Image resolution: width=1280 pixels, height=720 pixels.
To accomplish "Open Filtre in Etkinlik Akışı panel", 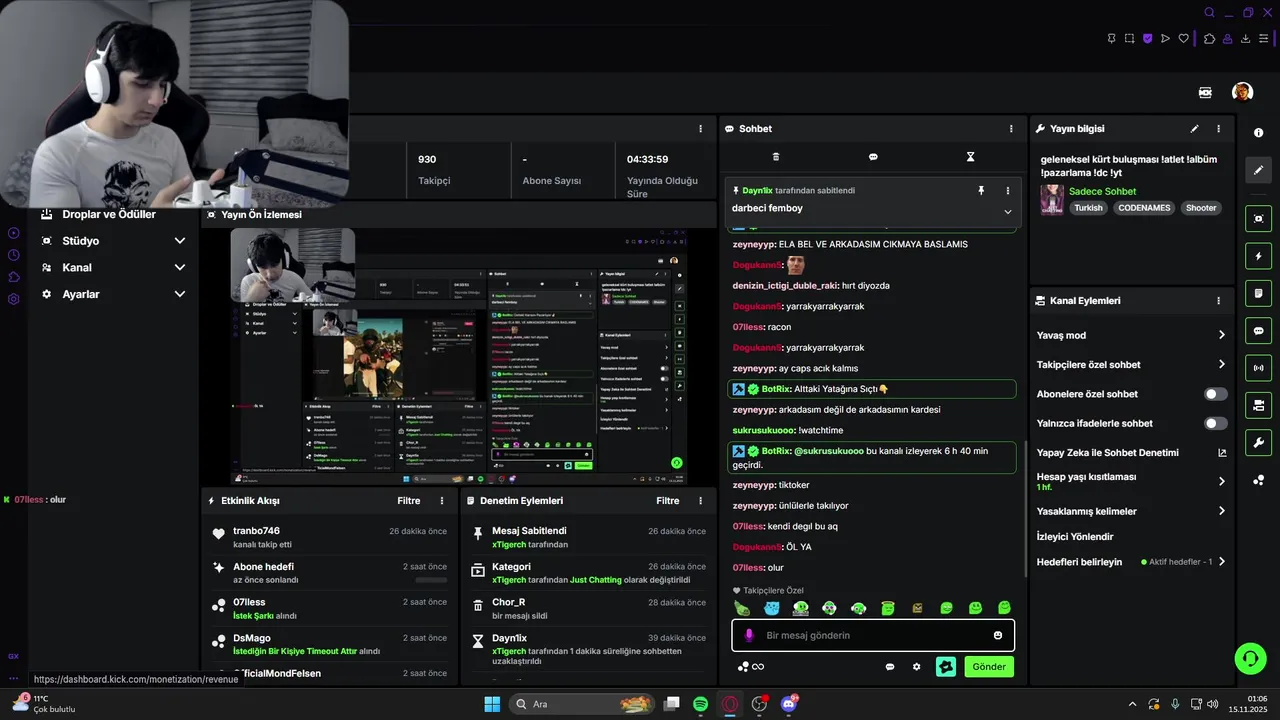I will [408, 501].
